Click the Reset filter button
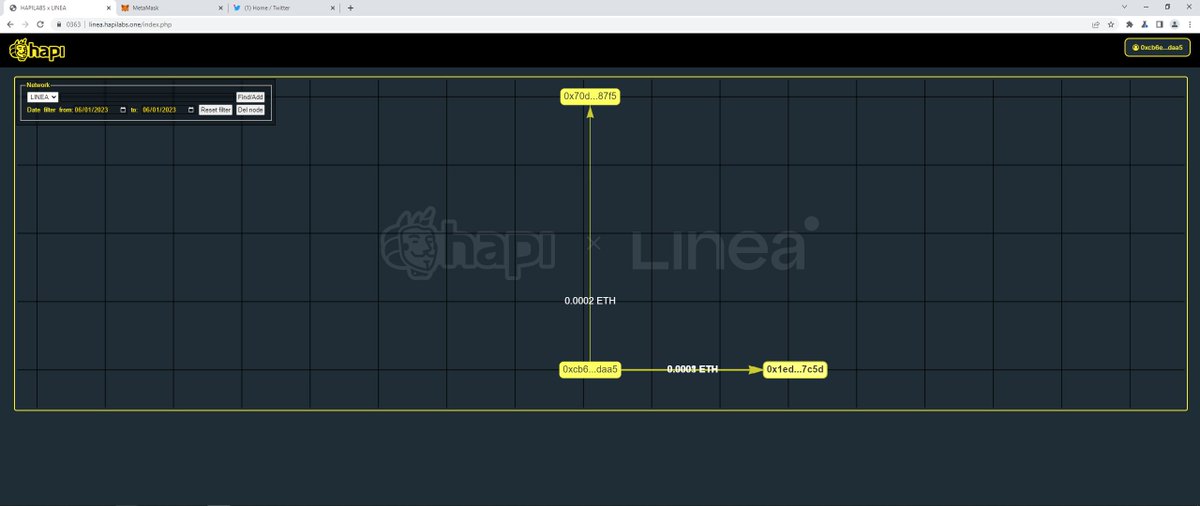 [x=215, y=110]
